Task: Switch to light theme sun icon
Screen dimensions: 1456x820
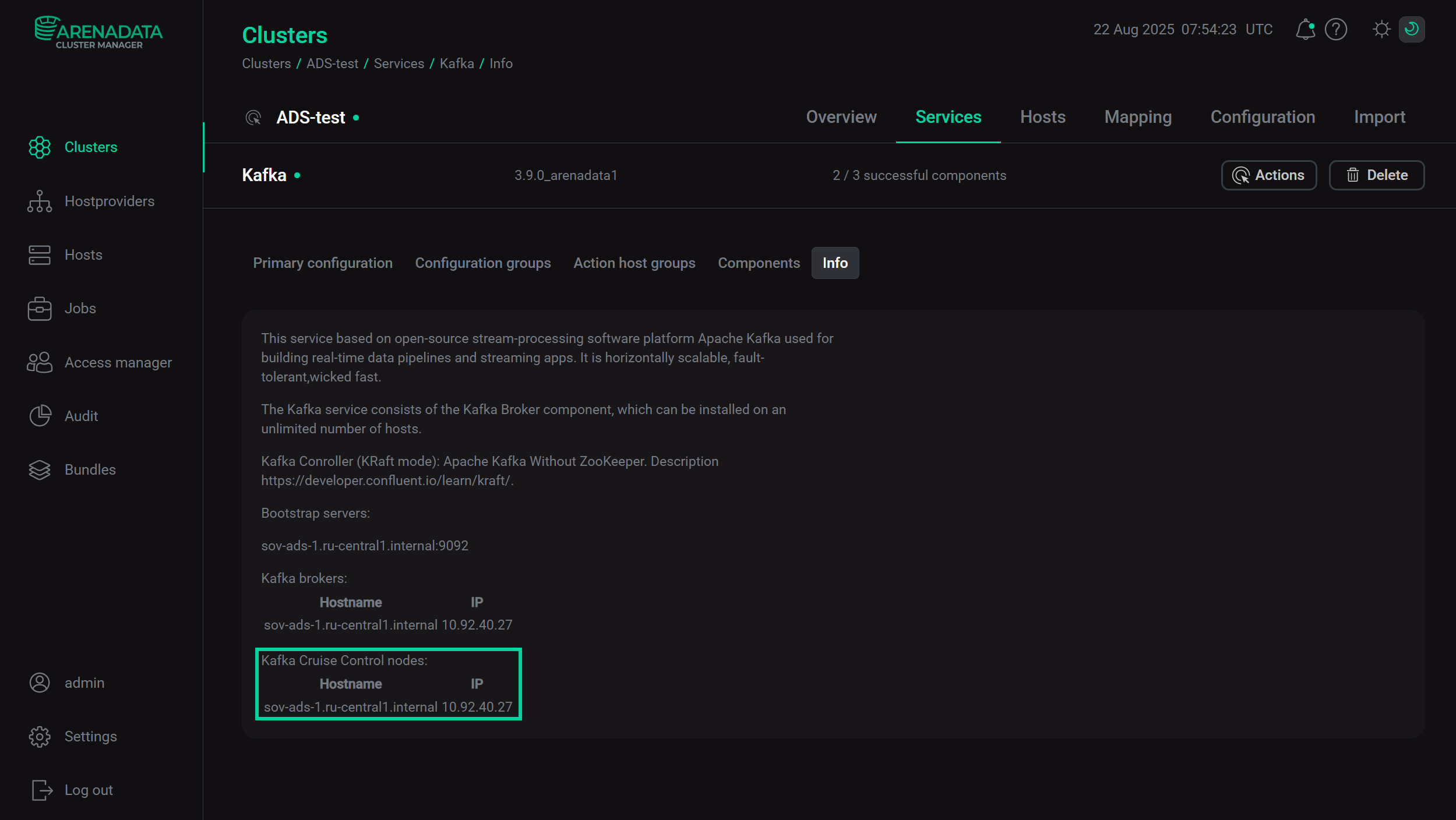Action: (1381, 29)
